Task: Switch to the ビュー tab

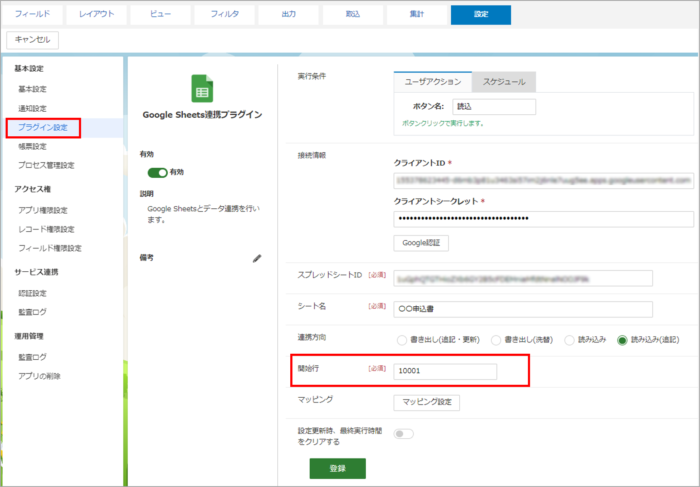Action: click(x=160, y=14)
